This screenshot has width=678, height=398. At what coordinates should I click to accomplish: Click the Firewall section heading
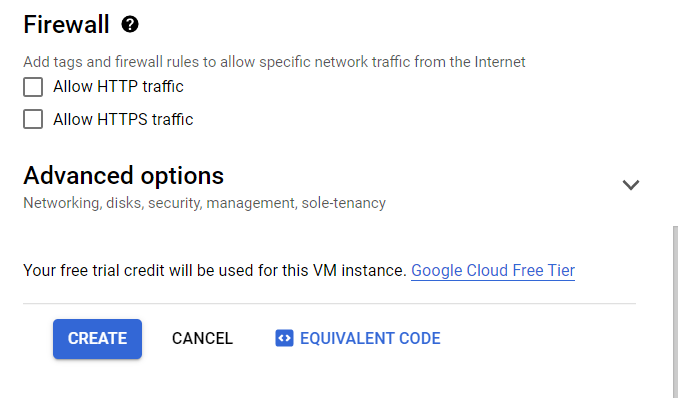tap(66, 24)
